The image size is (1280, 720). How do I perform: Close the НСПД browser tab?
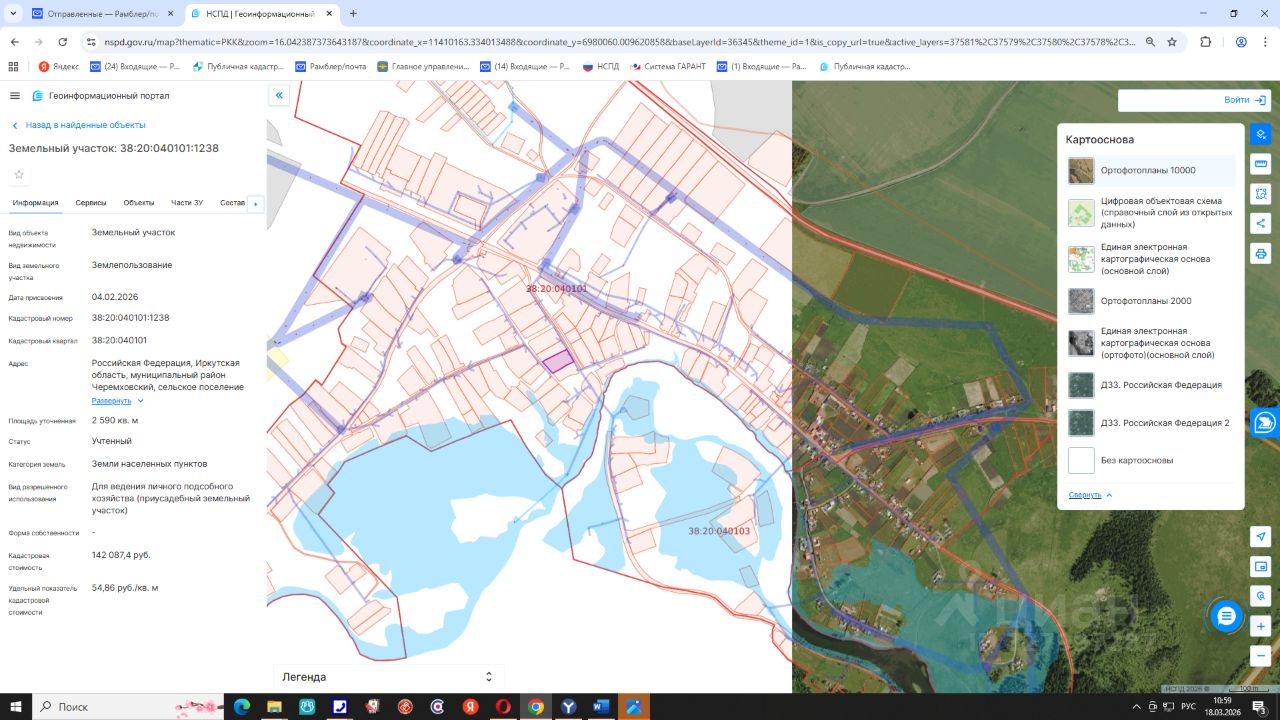[329, 14]
